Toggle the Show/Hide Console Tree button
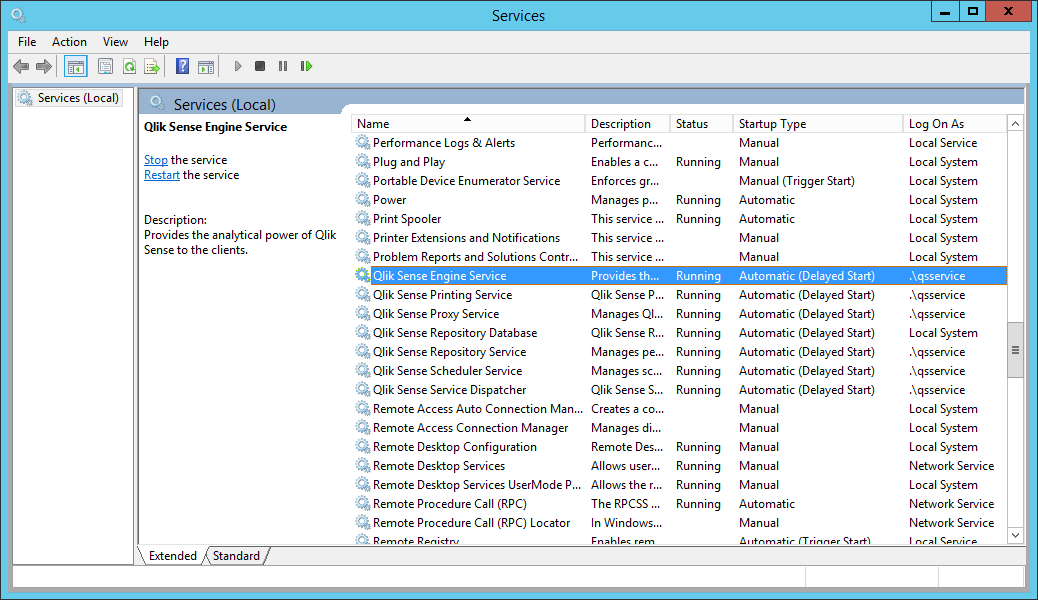The height and width of the screenshot is (600, 1038). point(75,67)
